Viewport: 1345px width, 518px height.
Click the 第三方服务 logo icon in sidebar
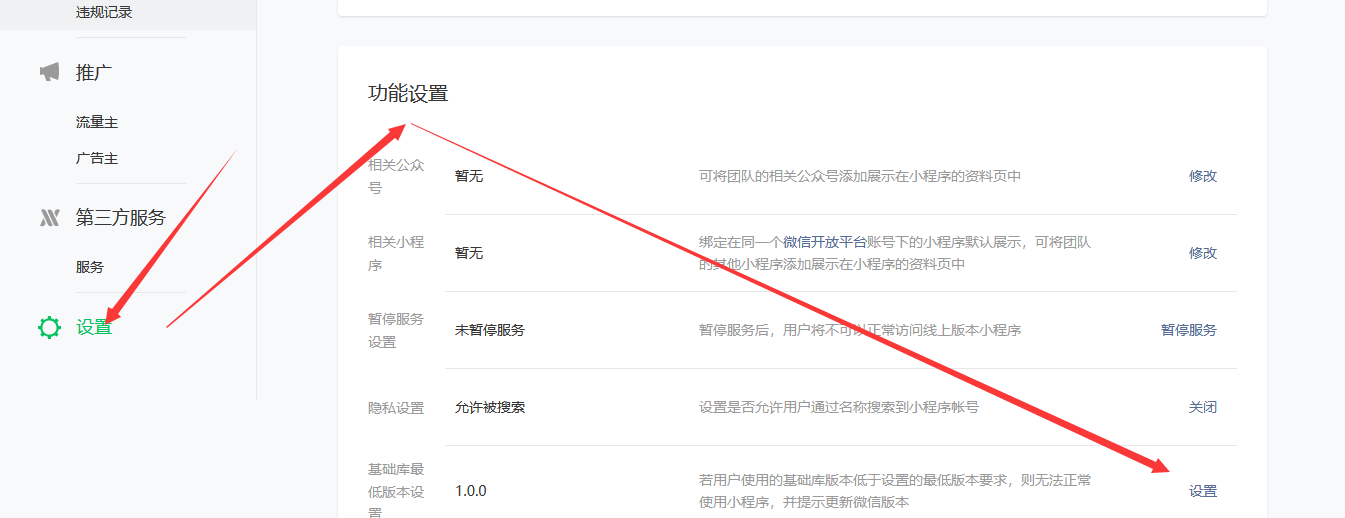click(49, 218)
